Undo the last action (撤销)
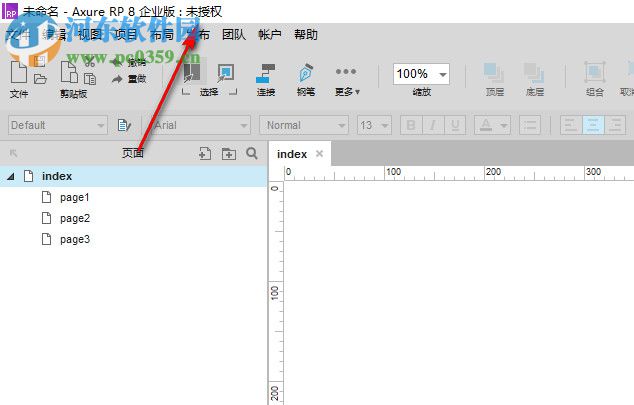This screenshot has width=634, height=405. 129,62
